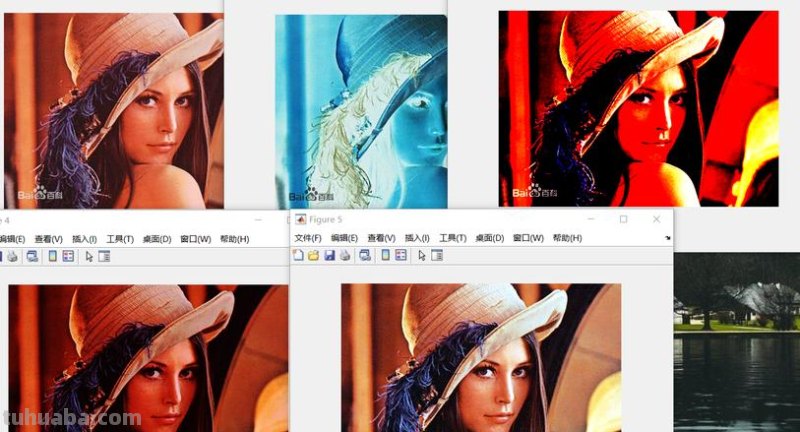Open 文件(F) menu in Figure 5
Screen dimensions: 800x432
pyautogui.click(x=308, y=238)
